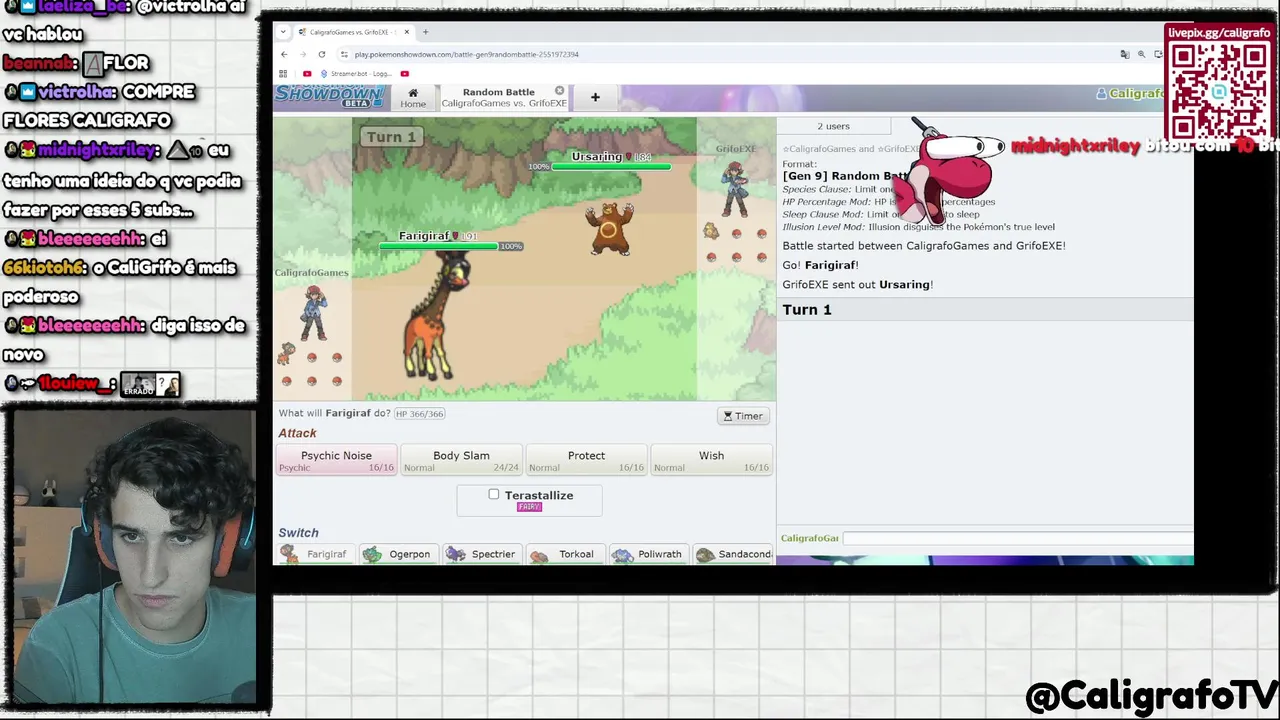The image size is (1280, 720).
Task: Click the Turn 1 heading in battle log
Action: [807, 310]
